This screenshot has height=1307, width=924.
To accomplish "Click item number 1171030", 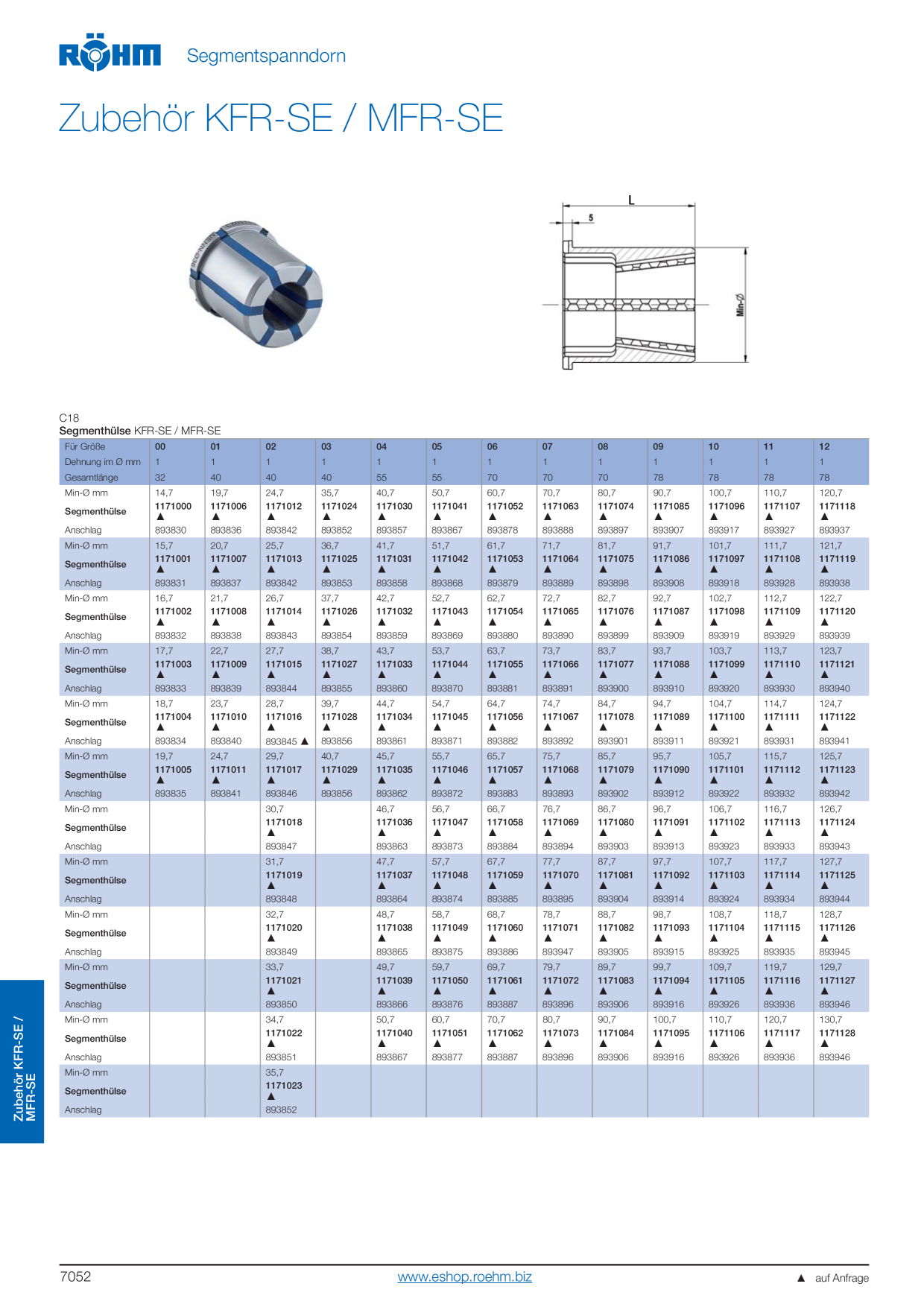I will point(394,506).
